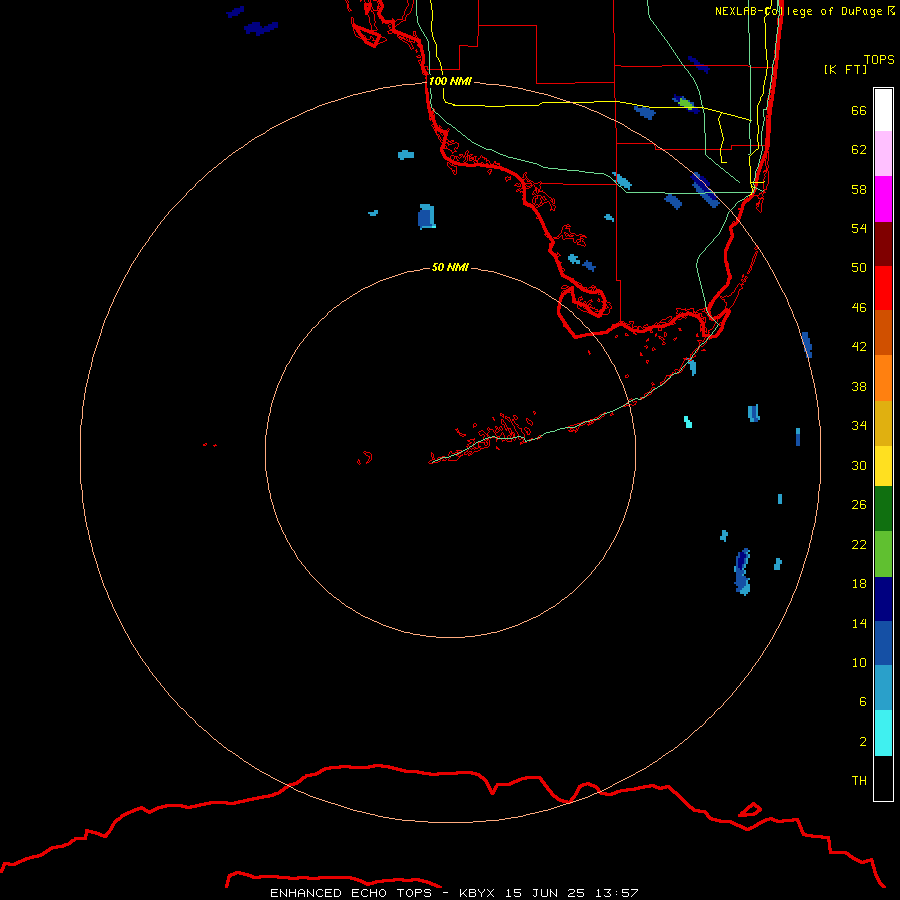Click the black TH legend swatch
This screenshot has width=900, height=900.
click(x=883, y=778)
